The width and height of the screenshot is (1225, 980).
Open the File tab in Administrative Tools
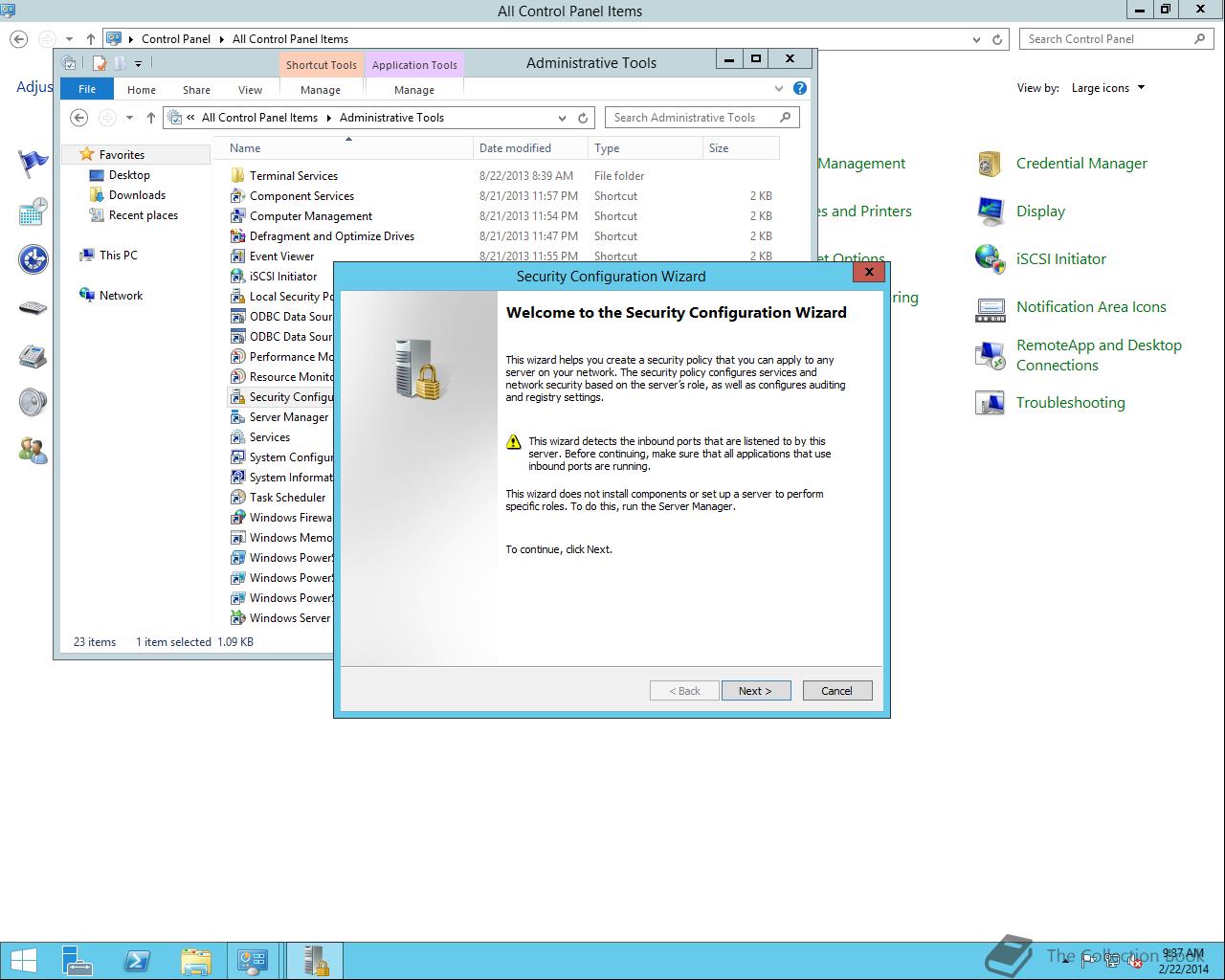[x=87, y=89]
